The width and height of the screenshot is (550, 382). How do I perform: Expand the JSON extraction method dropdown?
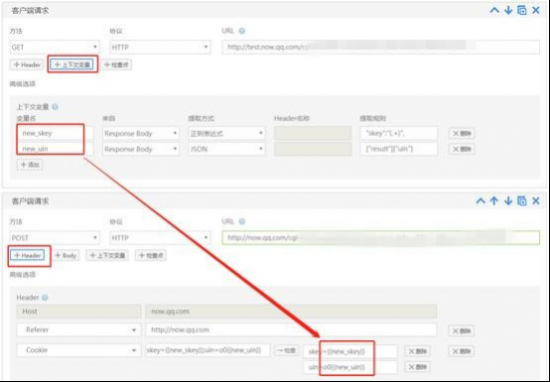pos(227,149)
